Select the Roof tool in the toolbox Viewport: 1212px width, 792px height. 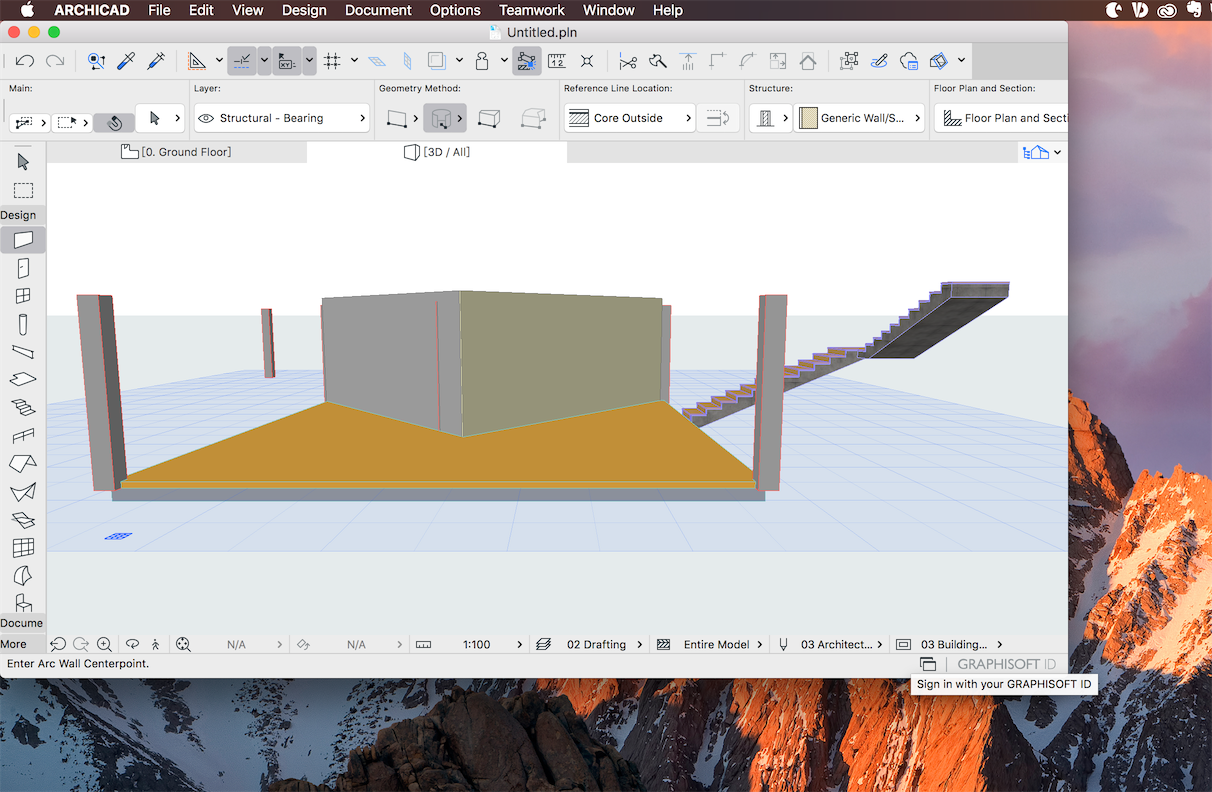[23, 464]
